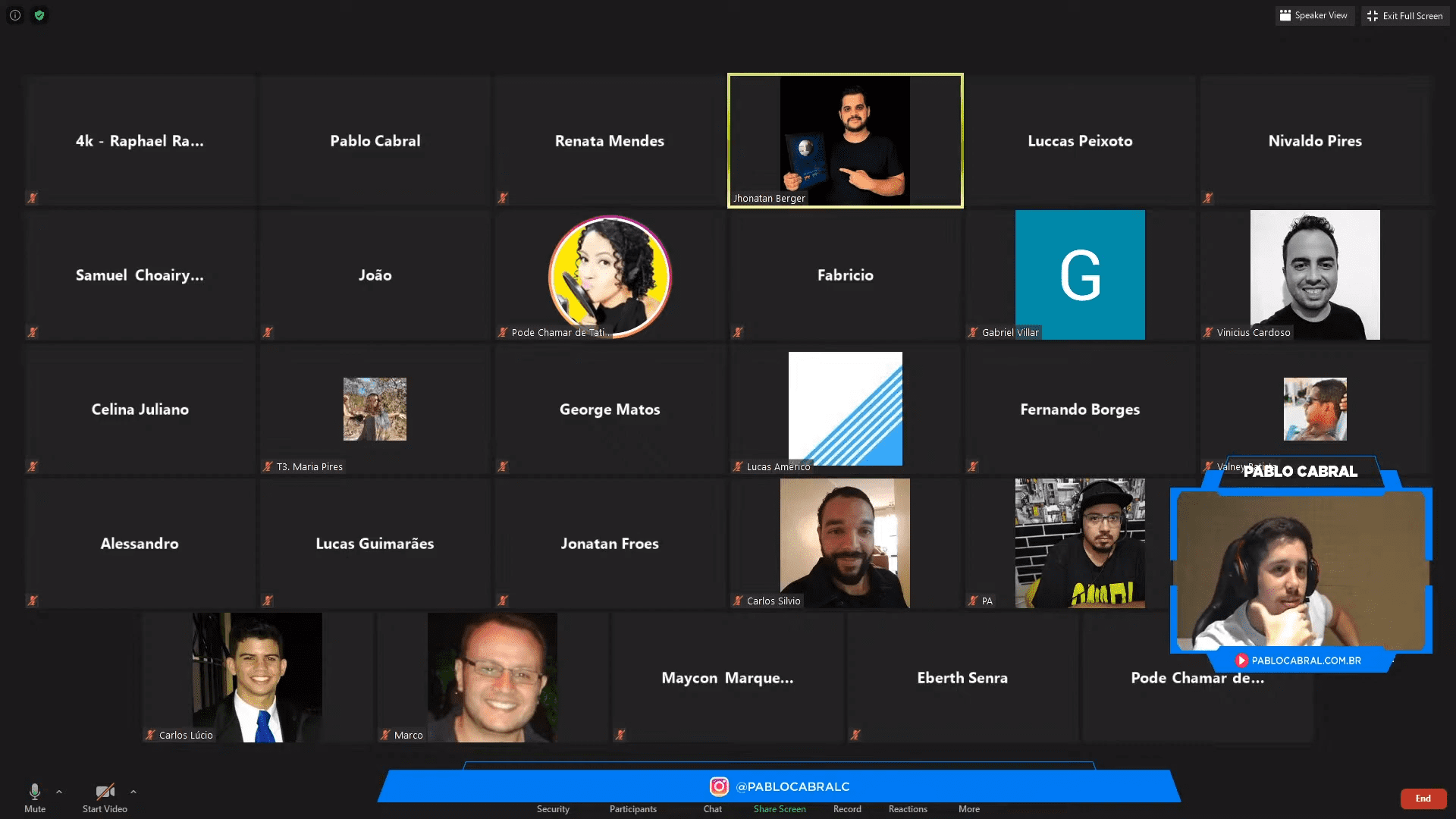Image resolution: width=1456 pixels, height=819 pixels.
Task: Open Reactions picker
Action: [908, 809]
